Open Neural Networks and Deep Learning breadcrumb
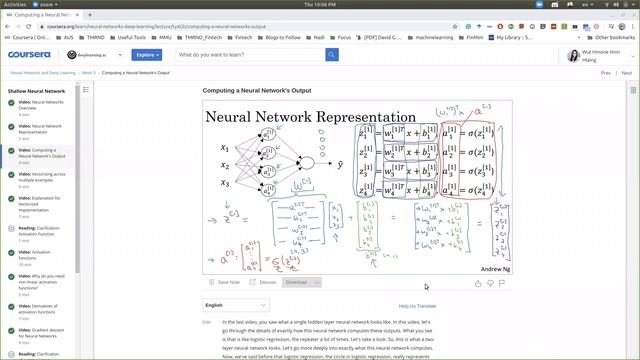640x360 pixels. pos(43,73)
